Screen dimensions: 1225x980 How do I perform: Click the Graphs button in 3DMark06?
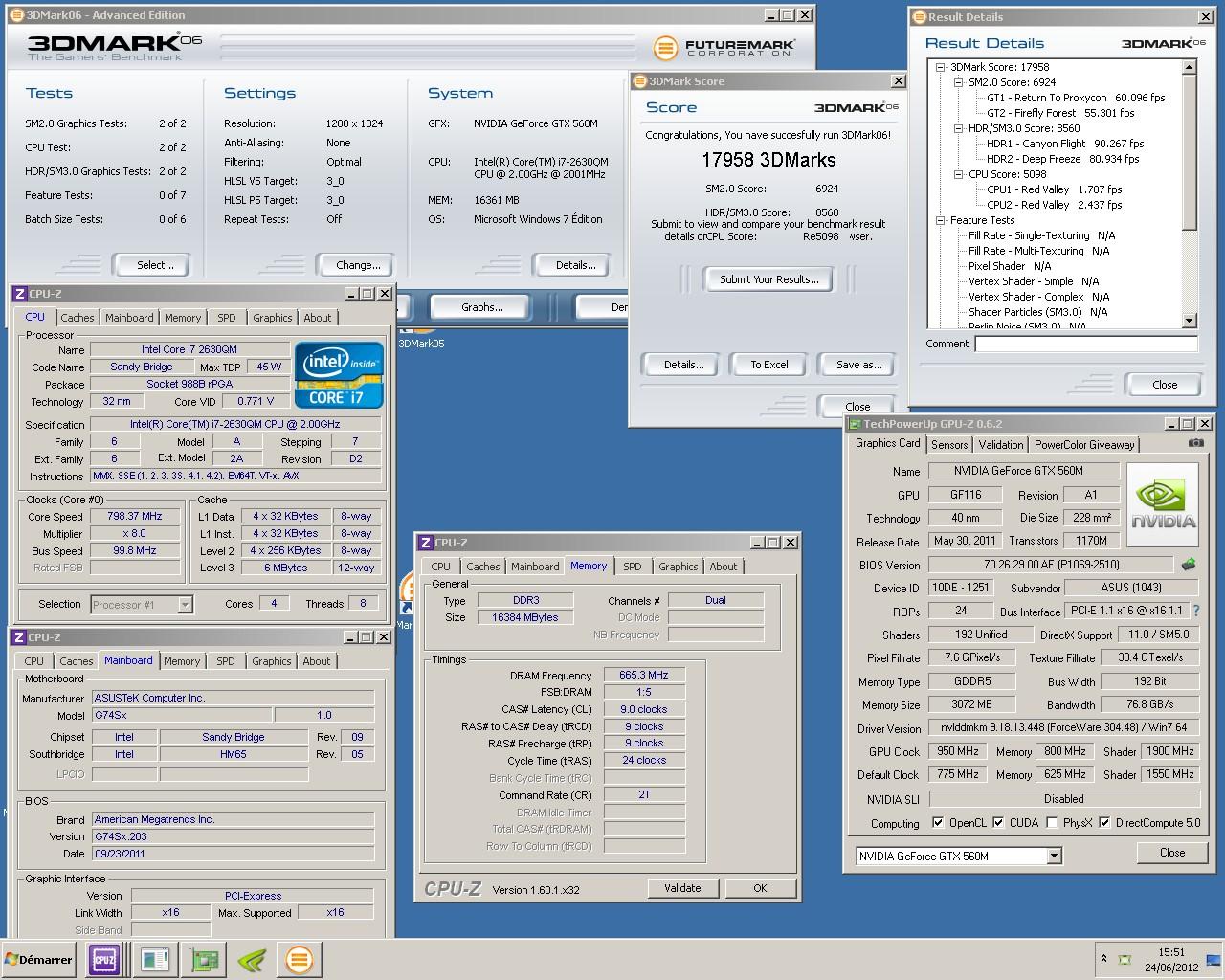(x=482, y=307)
